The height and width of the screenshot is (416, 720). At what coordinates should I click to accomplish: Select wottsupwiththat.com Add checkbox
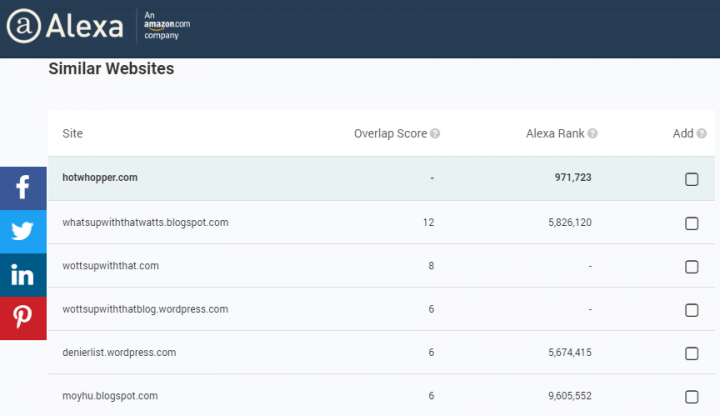click(x=691, y=267)
